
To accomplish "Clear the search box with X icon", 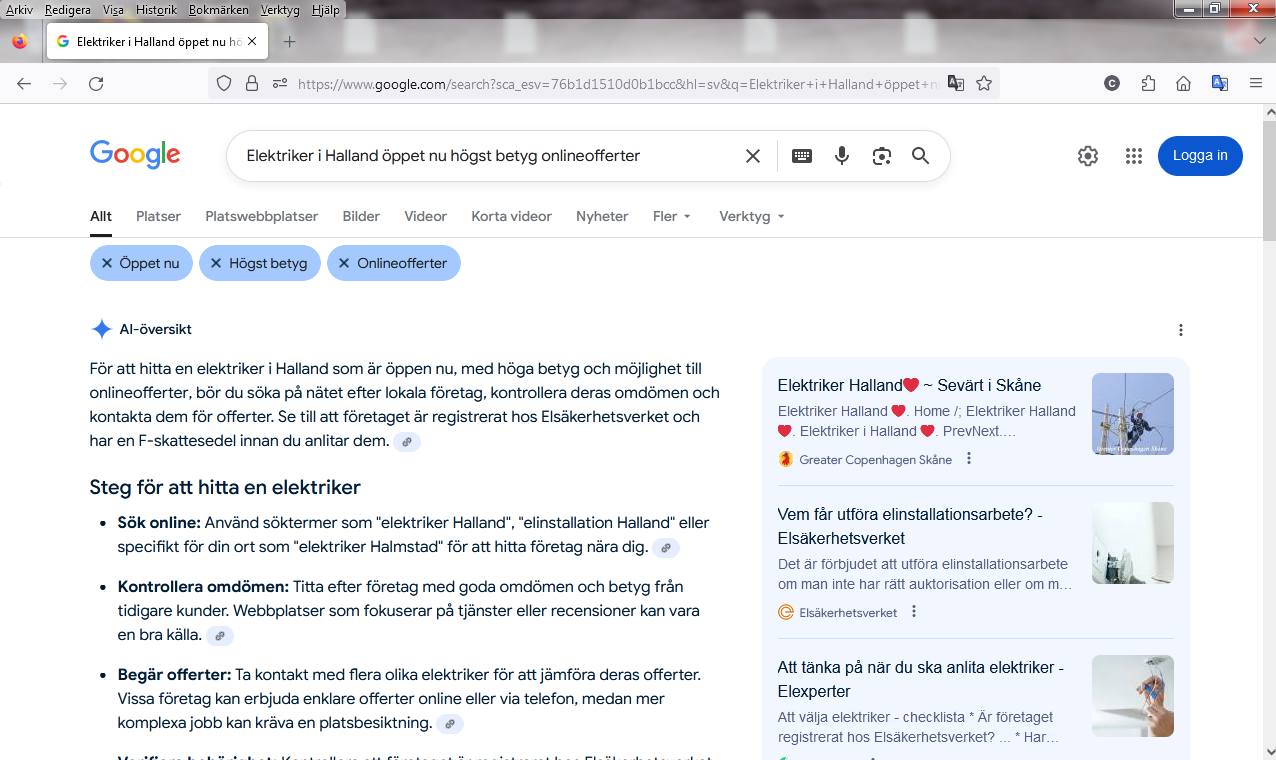I will pos(753,156).
